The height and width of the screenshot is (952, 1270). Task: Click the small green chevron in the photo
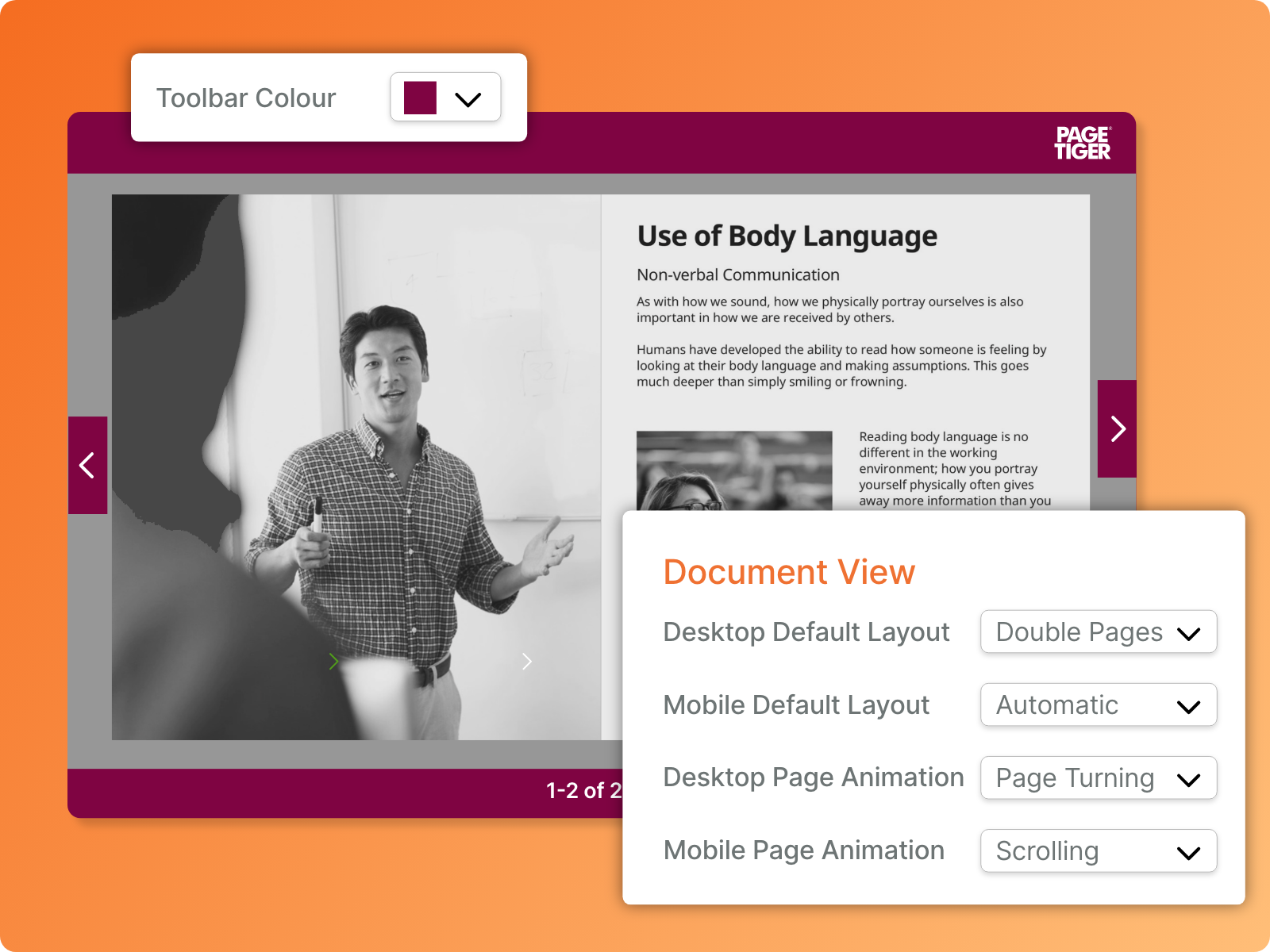(334, 661)
